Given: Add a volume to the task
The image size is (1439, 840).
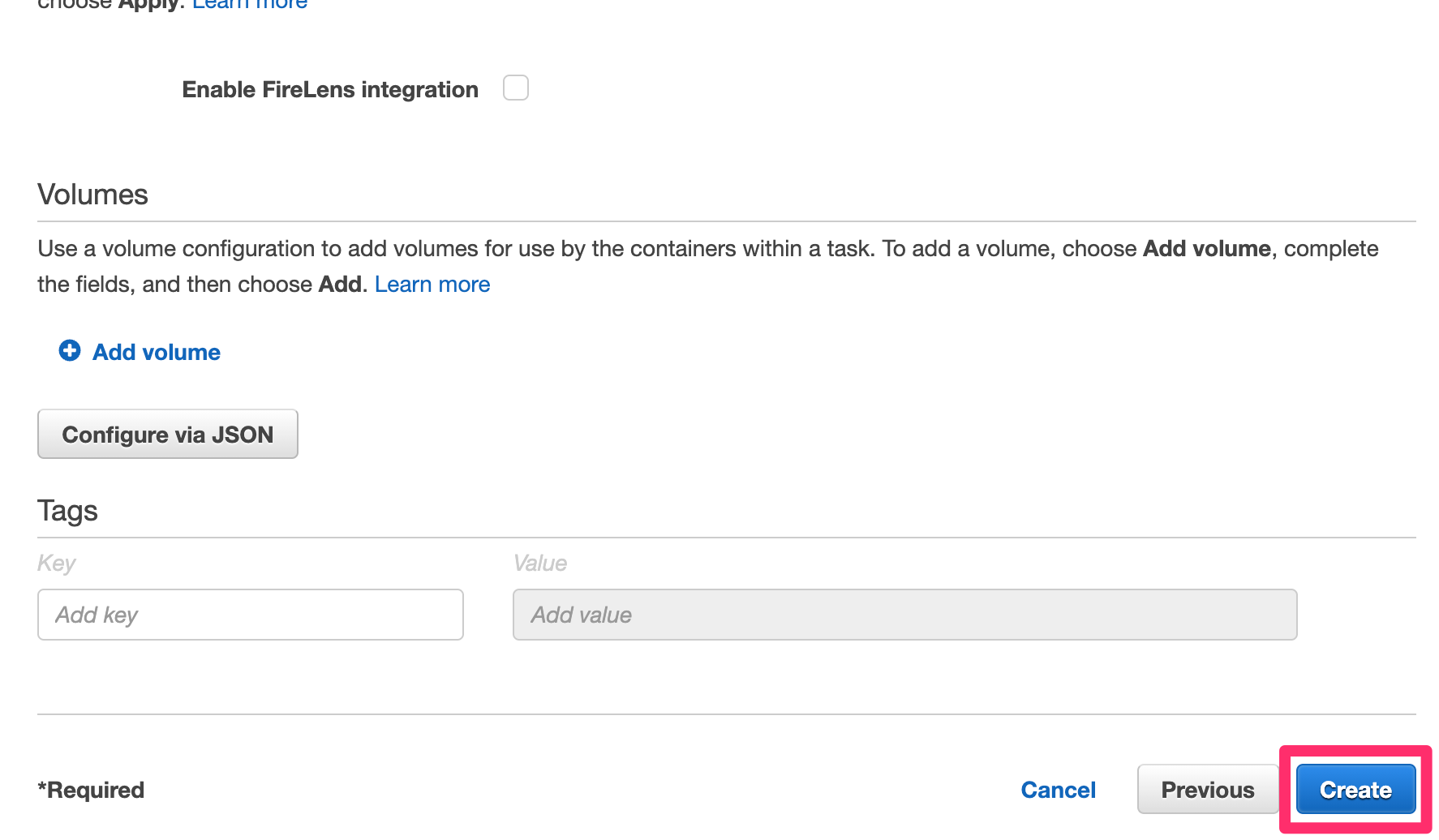Looking at the screenshot, I should [156, 351].
